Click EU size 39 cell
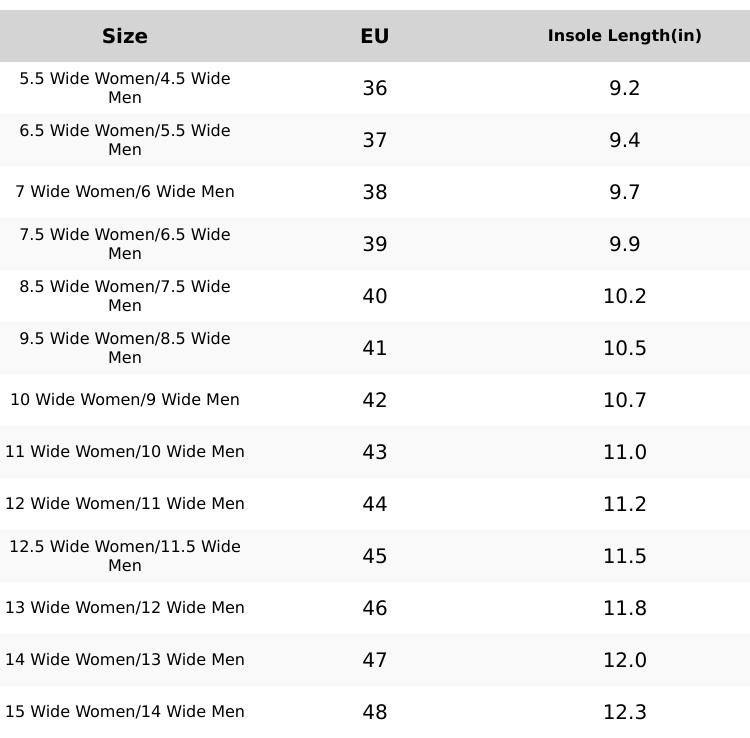750x738 pixels. pos(374,244)
